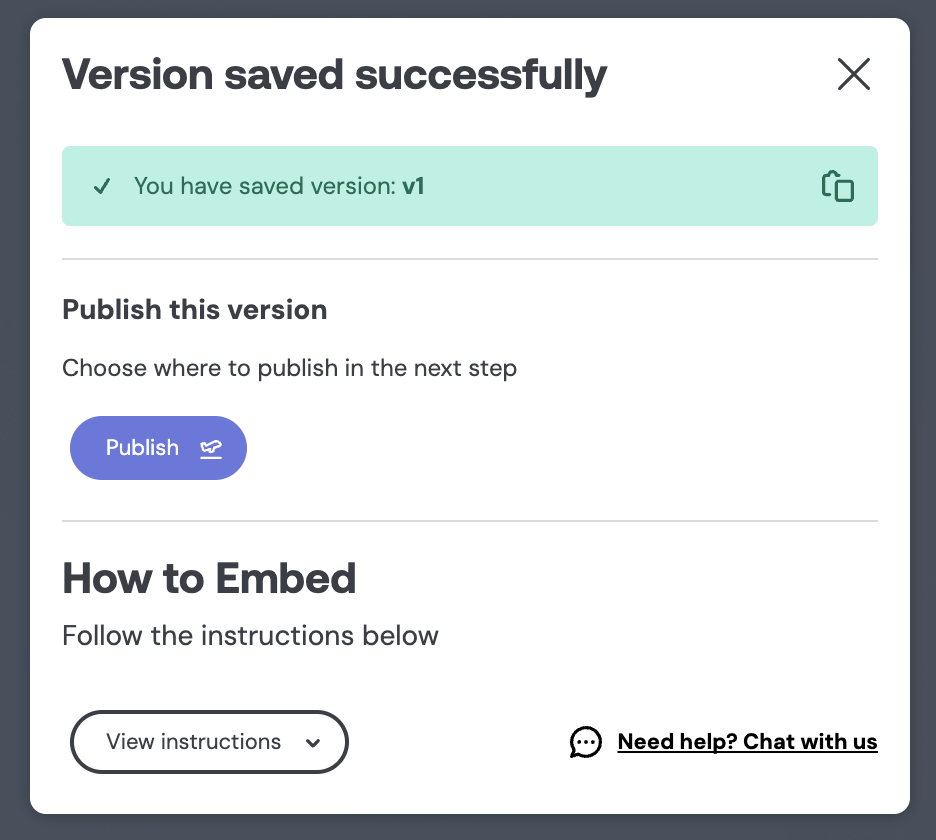The image size is (936, 840).
Task: Close the Version saved successfully dialog
Action: (854, 74)
